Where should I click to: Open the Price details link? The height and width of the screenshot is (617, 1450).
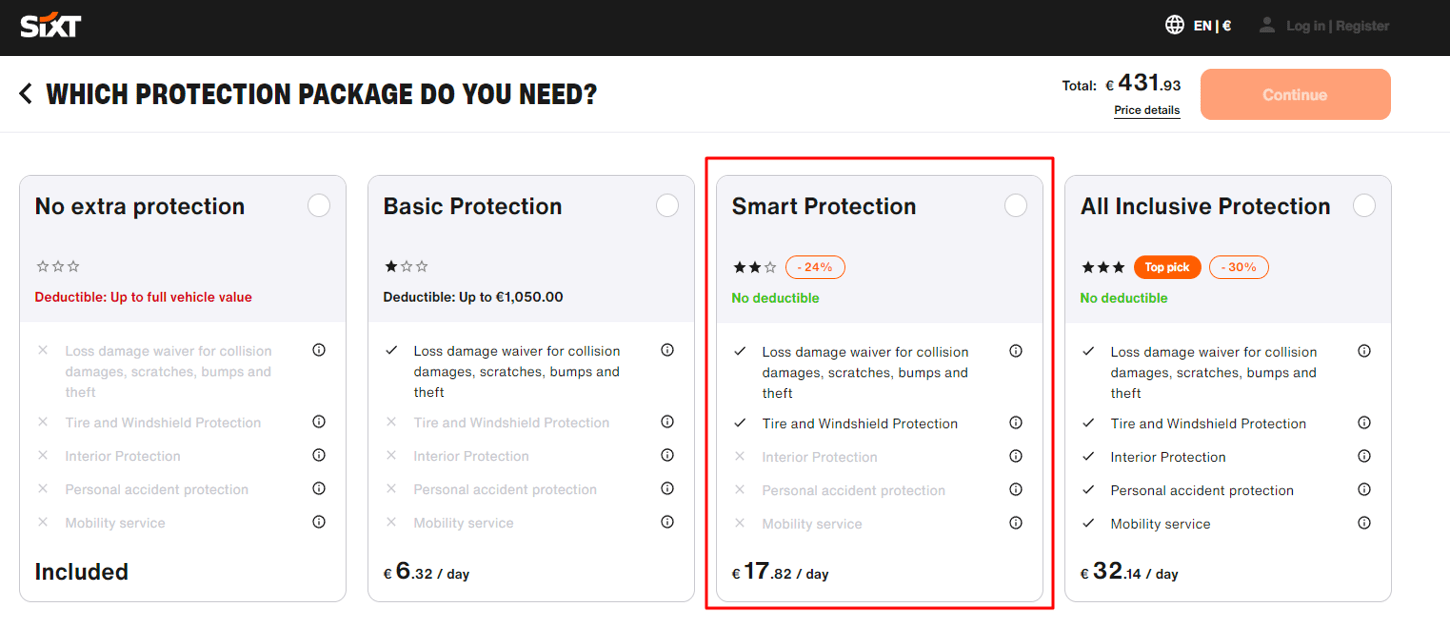(1147, 110)
